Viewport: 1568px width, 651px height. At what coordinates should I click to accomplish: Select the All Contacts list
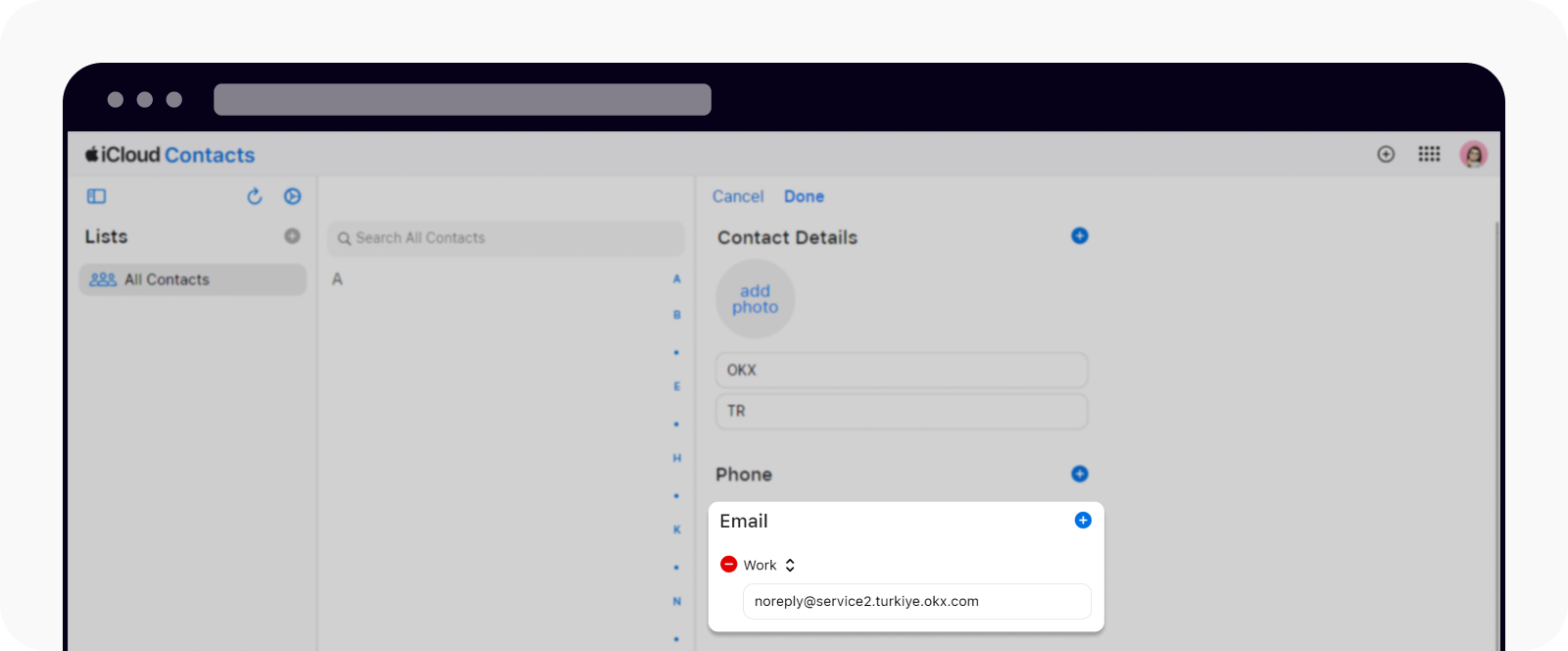tap(193, 279)
